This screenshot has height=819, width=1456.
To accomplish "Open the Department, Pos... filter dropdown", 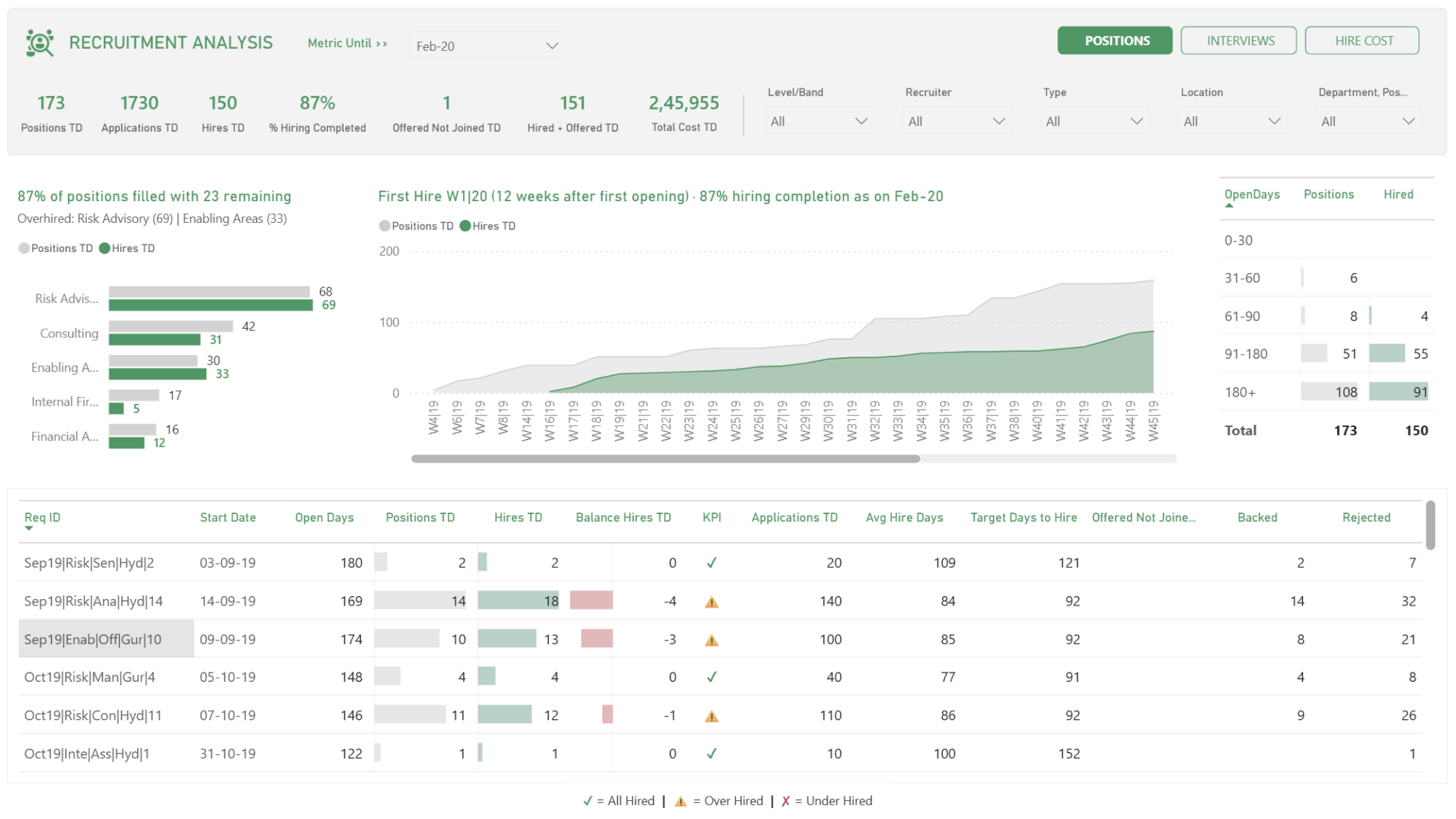I will 1368,121.
